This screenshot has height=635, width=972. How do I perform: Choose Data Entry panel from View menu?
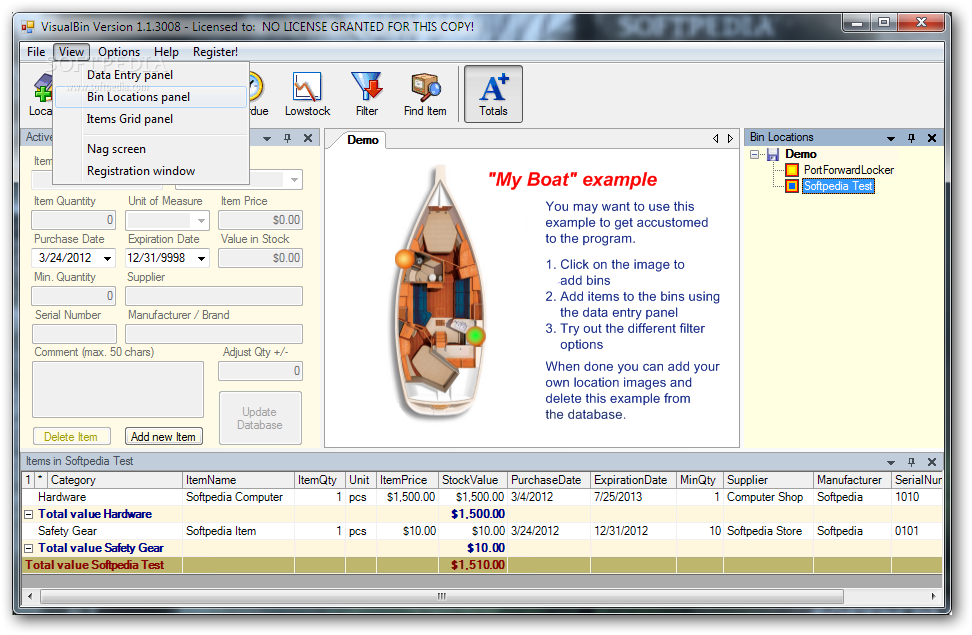click(151, 75)
